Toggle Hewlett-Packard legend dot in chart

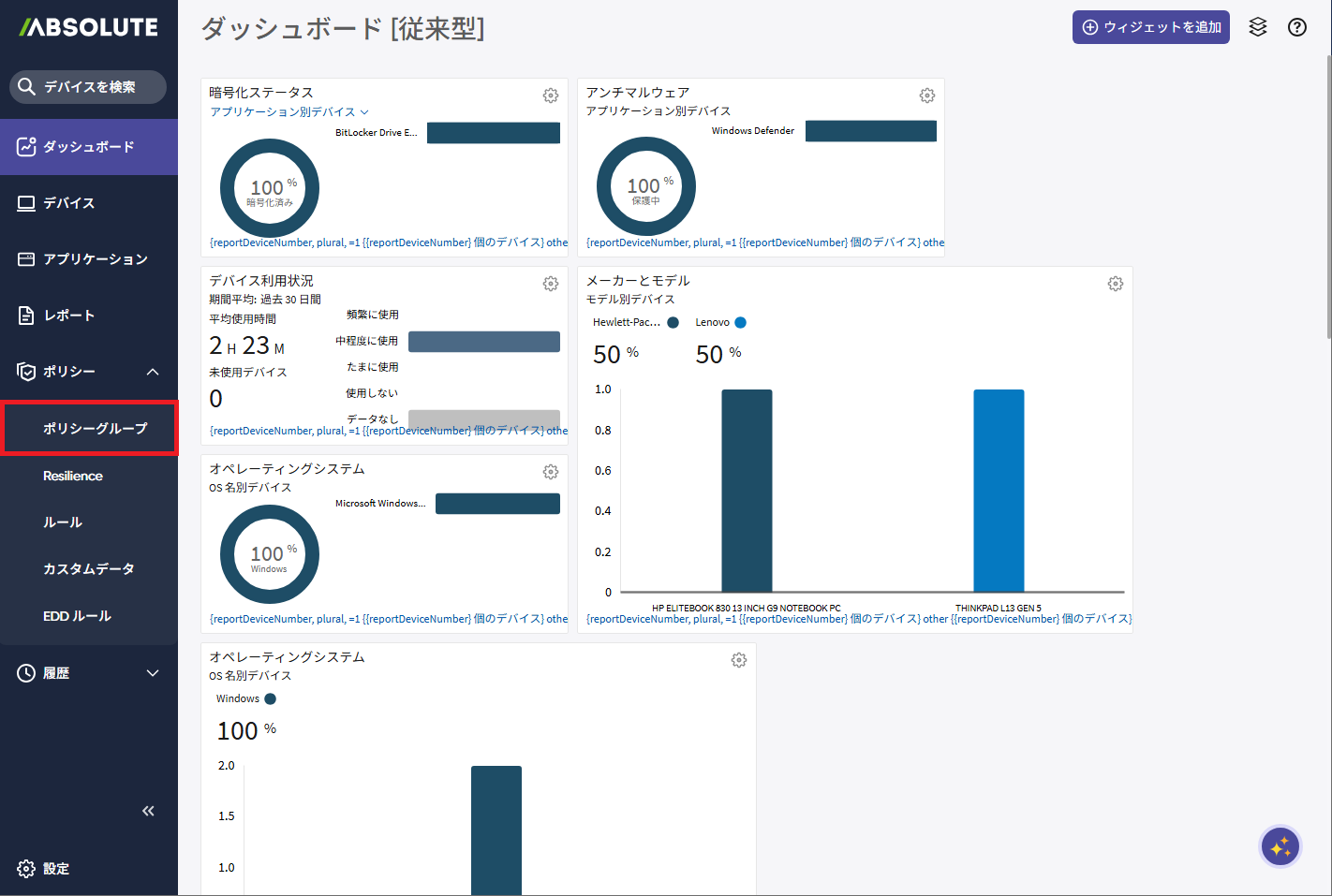point(673,323)
